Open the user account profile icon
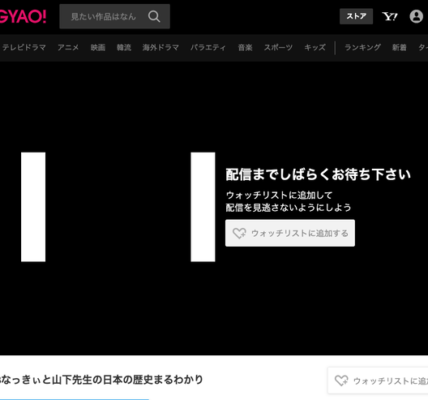Screen dimensions: 428x400 [x=416, y=16]
